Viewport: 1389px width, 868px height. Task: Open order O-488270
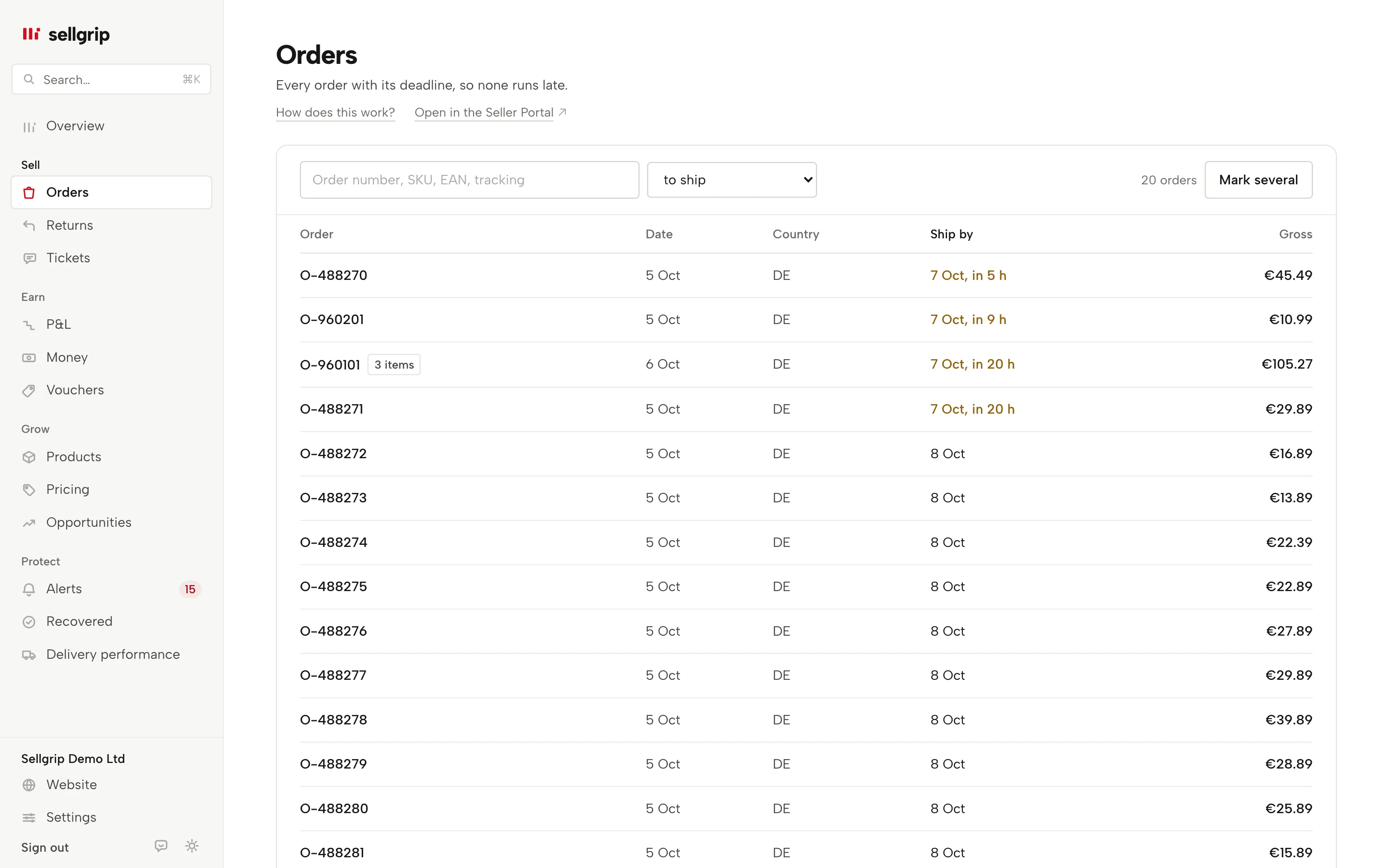point(334,276)
